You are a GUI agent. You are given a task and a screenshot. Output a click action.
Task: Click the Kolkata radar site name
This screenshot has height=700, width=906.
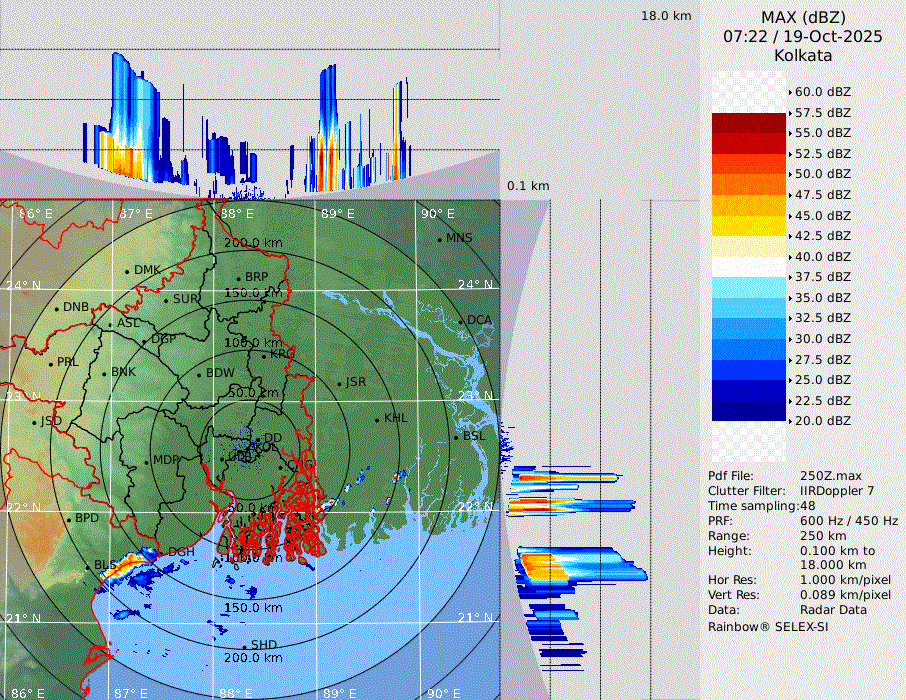pyautogui.click(x=802, y=55)
